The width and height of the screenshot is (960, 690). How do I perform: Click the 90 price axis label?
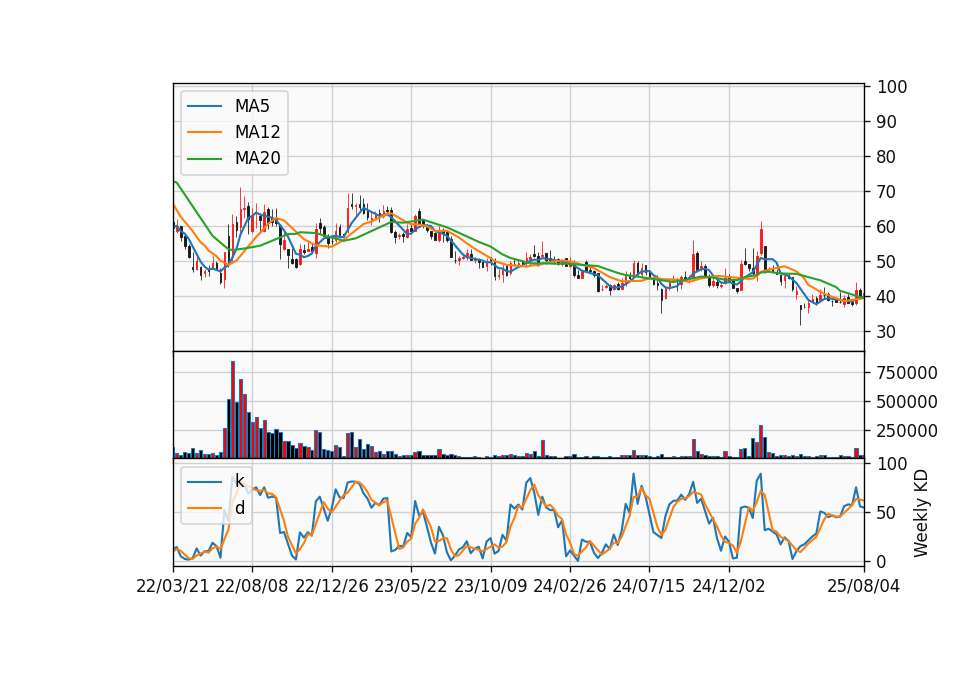point(887,122)
